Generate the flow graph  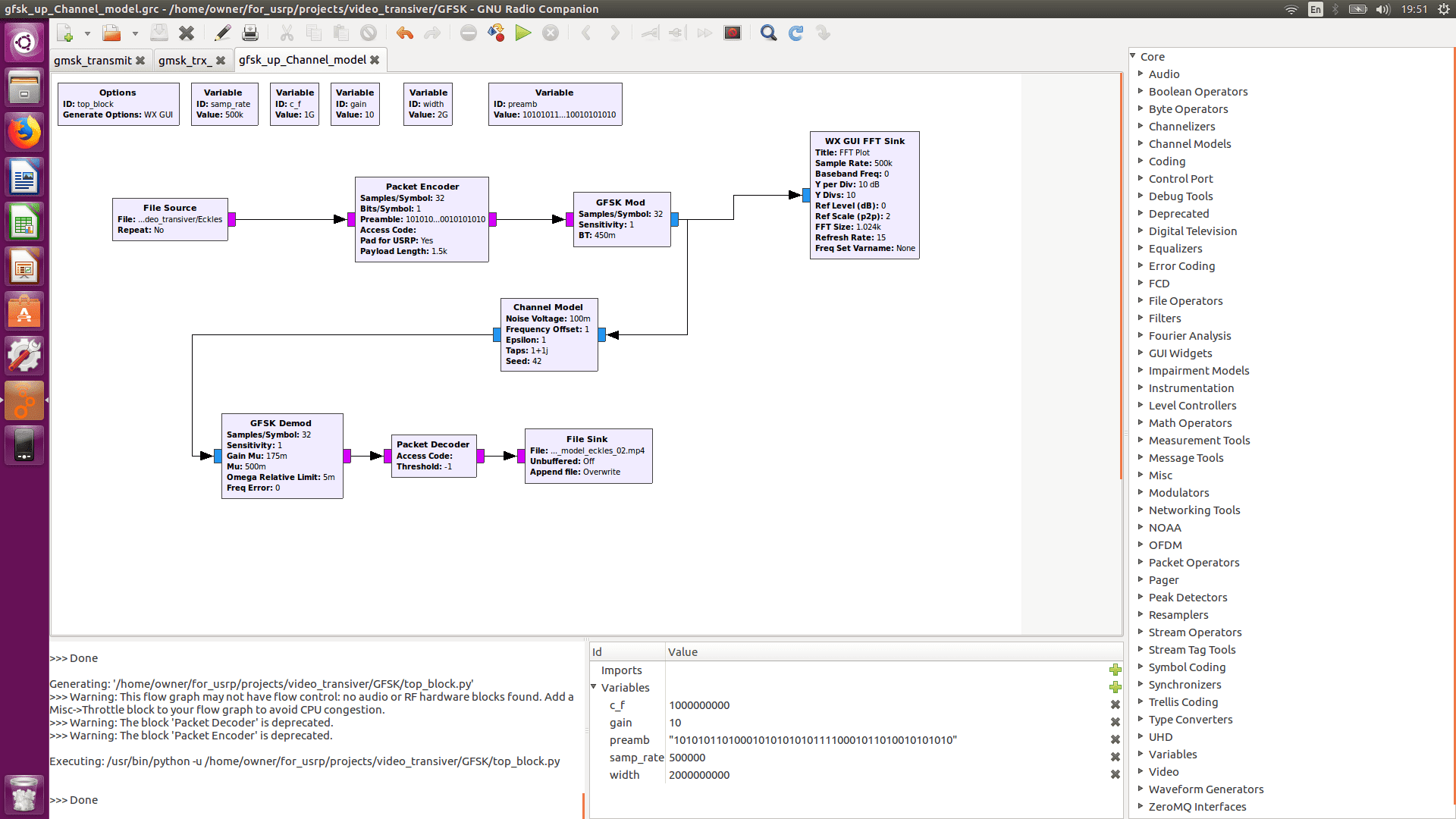(496, 33)
